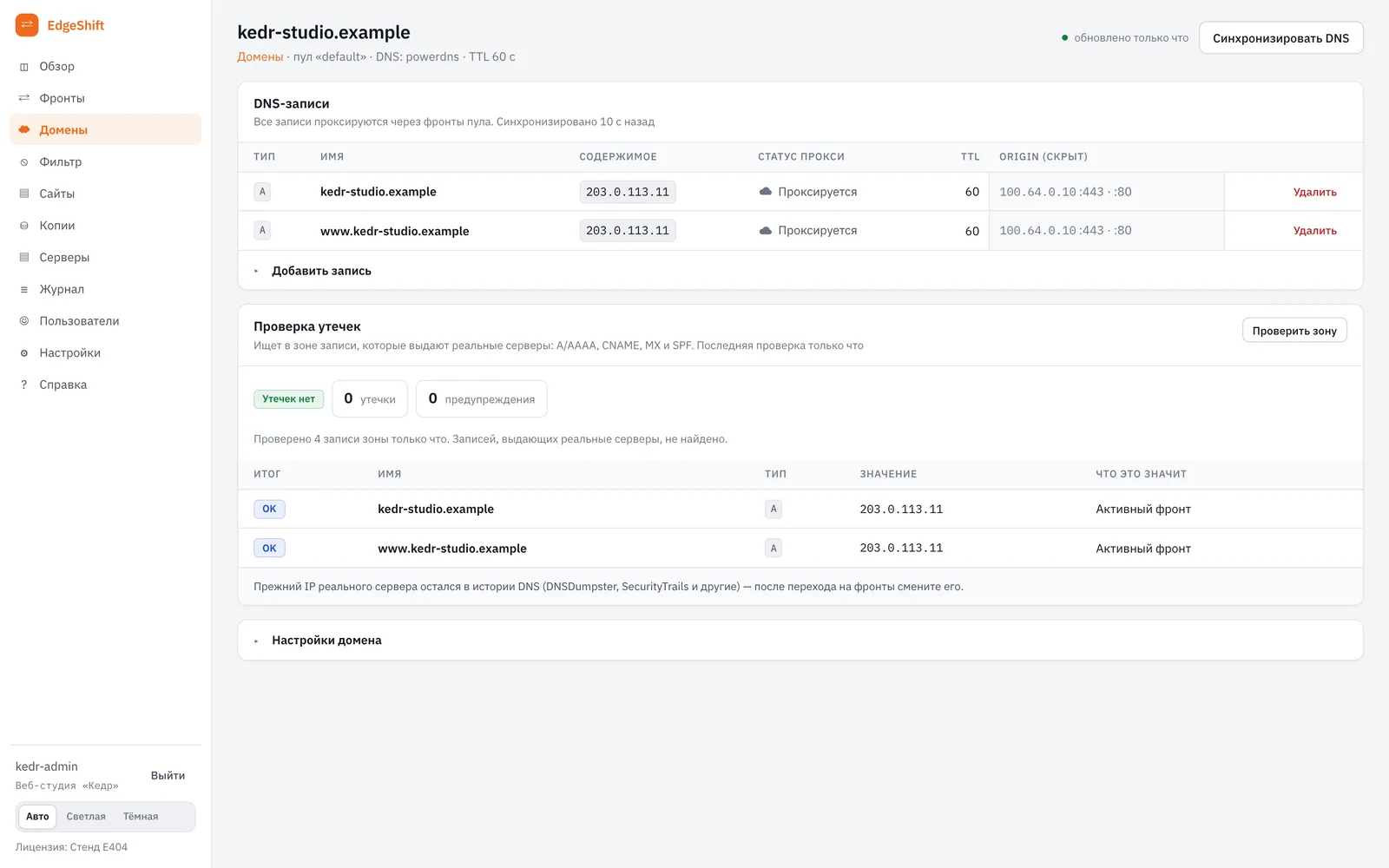Switch theme to Авто

(37, 817)
